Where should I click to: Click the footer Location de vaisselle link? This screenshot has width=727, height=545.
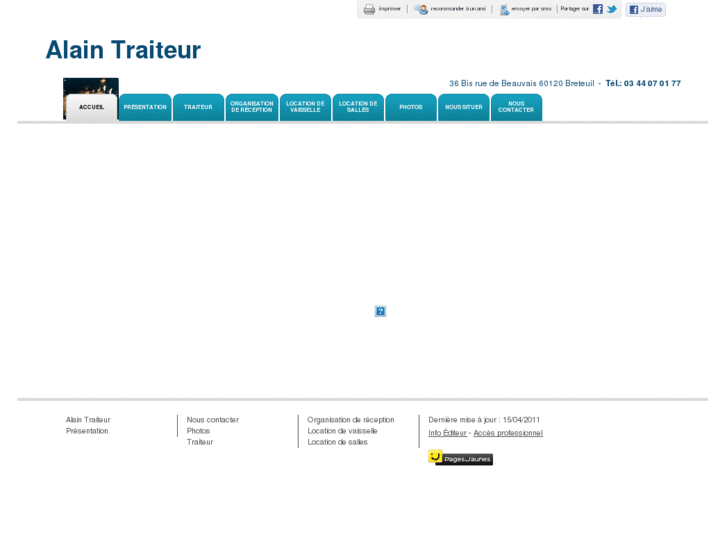point(342,431)
